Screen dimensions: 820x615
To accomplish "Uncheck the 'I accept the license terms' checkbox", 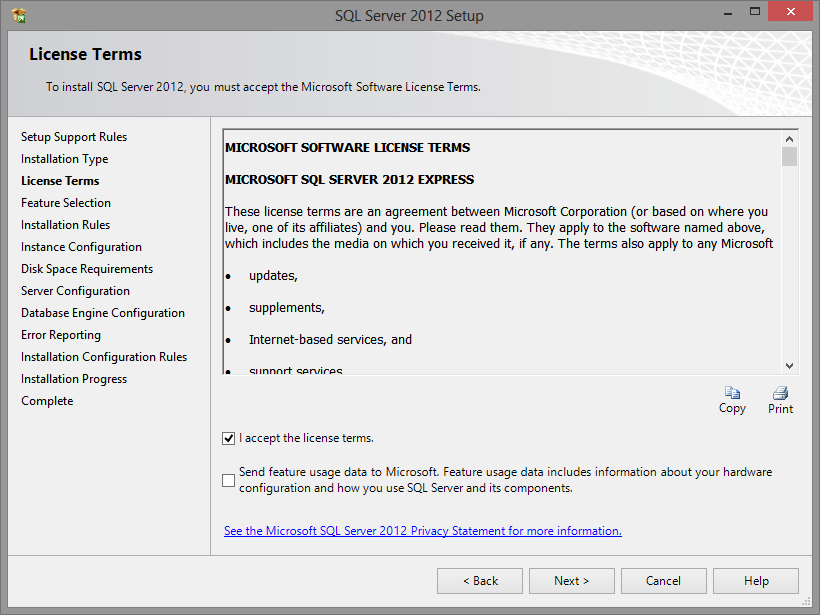I will (229, 438).
